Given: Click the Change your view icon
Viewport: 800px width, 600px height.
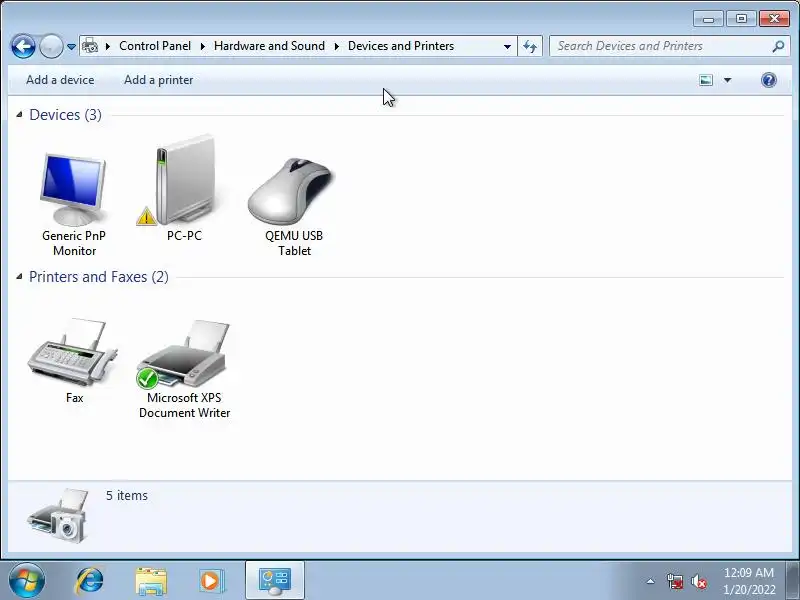Looking at the screenshot, I should (706, 80).
